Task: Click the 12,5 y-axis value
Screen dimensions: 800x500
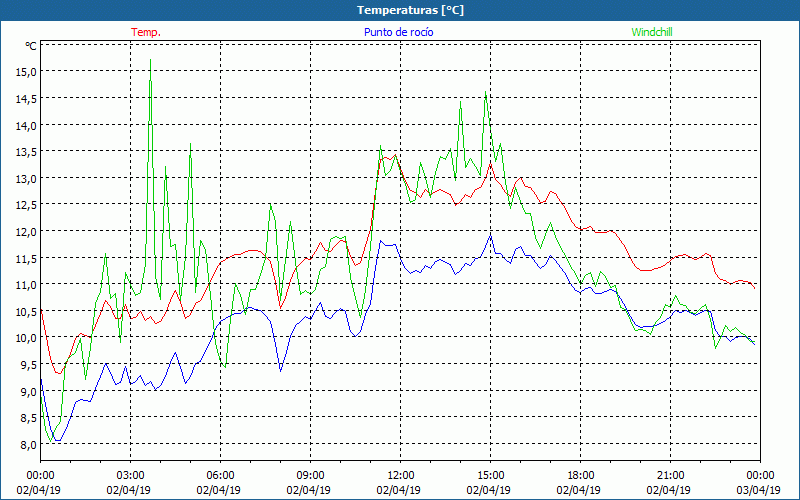Action: click(27, 206)
